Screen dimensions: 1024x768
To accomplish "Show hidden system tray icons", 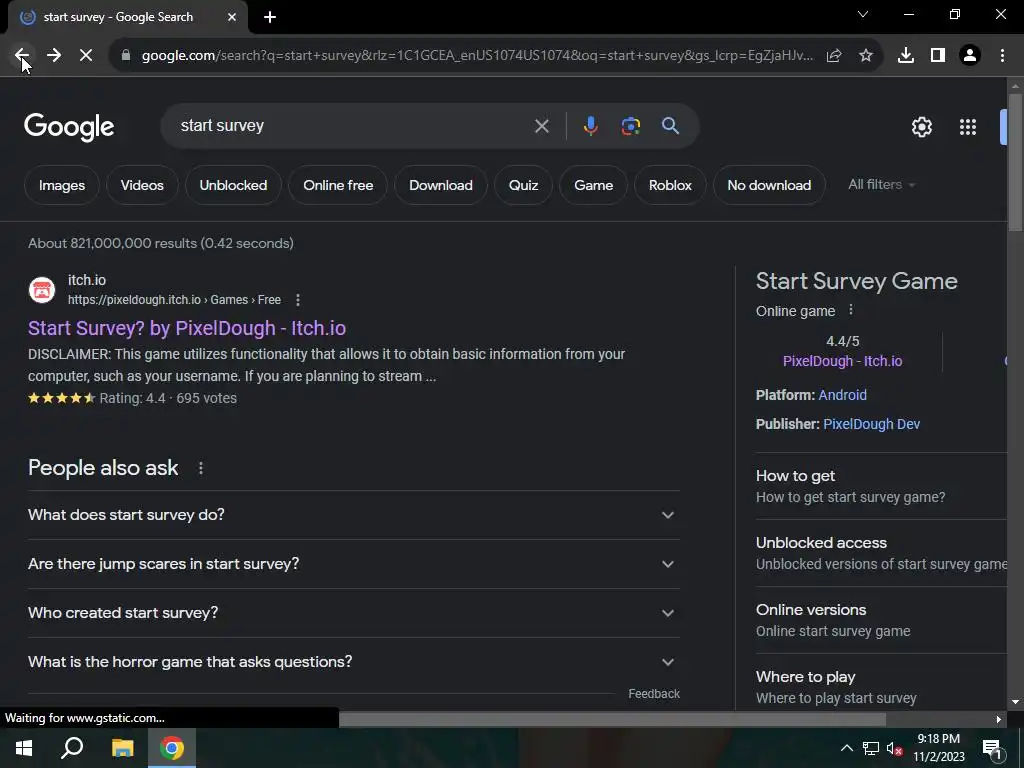I will pyautogui.click(x=846, y=748).
